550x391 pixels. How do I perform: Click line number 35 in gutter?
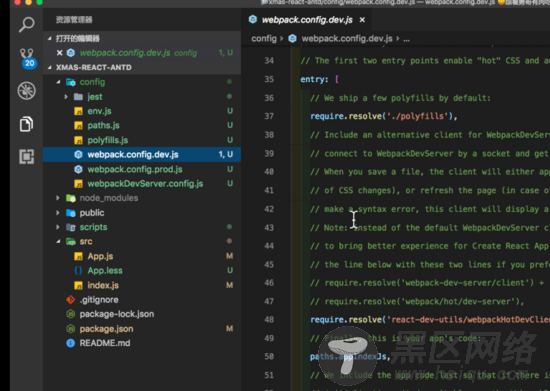tap(269, 79)
